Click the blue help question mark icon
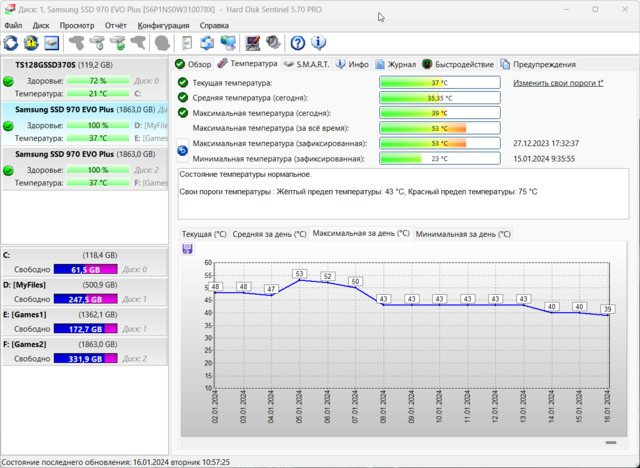The width and height of the screenshot is (640, 468). [297, 43]
